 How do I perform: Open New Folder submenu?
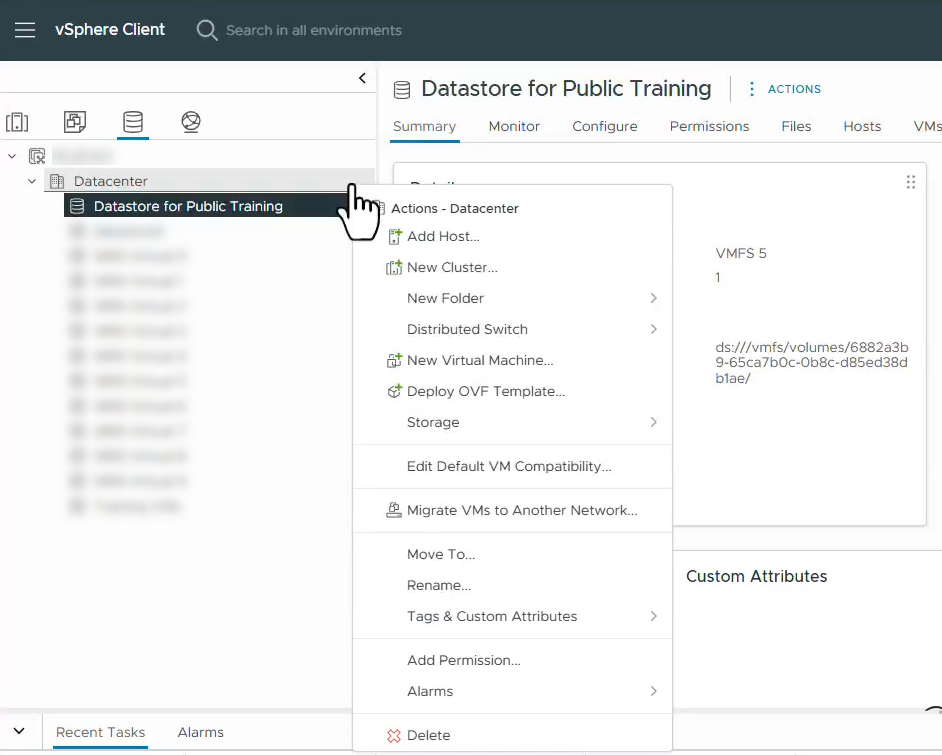click(x=512, y=299)
